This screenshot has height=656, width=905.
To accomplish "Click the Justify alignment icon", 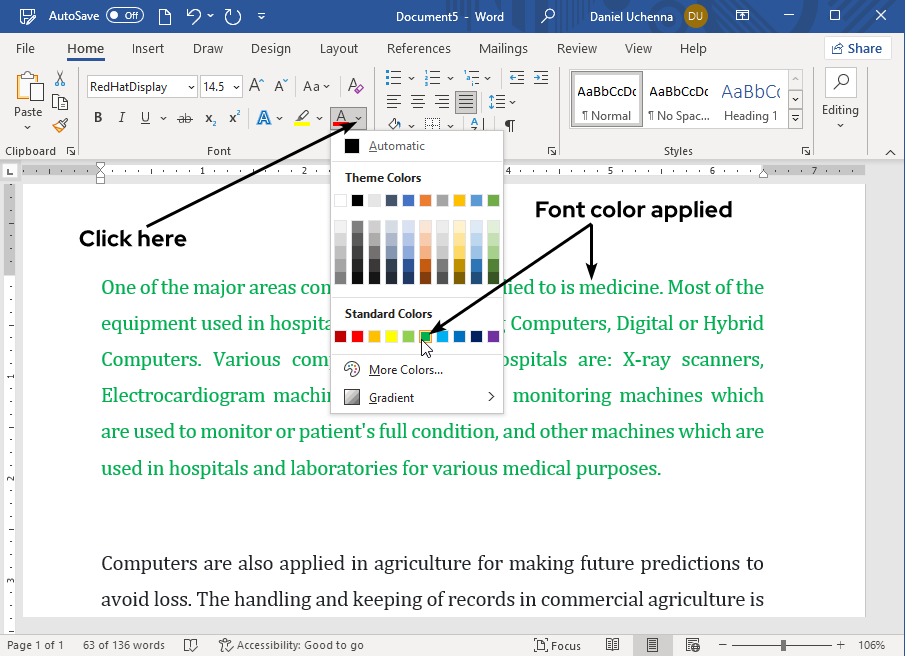I will click(x=465, y=101).
